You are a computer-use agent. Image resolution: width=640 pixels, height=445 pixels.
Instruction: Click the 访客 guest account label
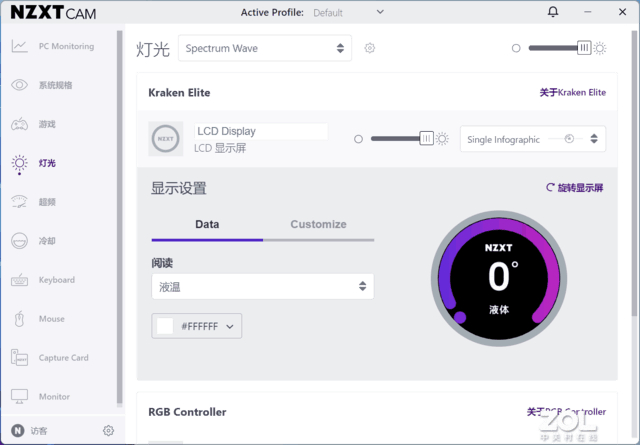click(x=39, y=431)
